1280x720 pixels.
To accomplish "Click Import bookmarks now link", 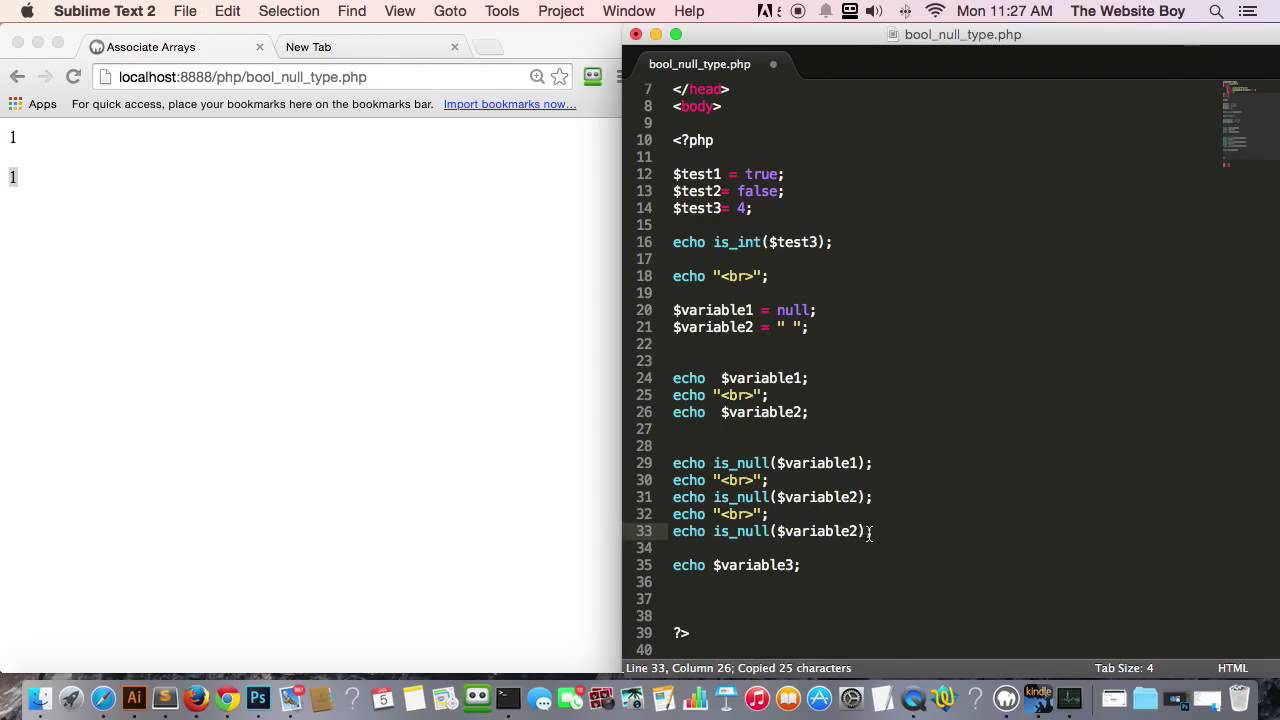I will [510, 104].
